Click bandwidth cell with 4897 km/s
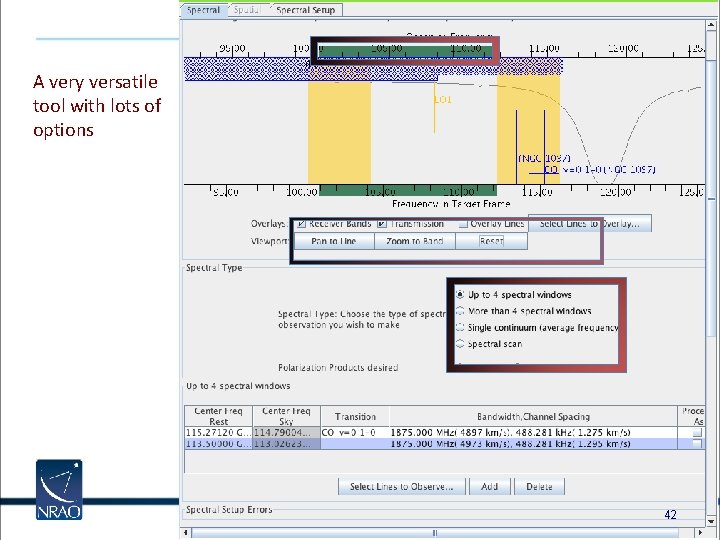 point(533,433)
